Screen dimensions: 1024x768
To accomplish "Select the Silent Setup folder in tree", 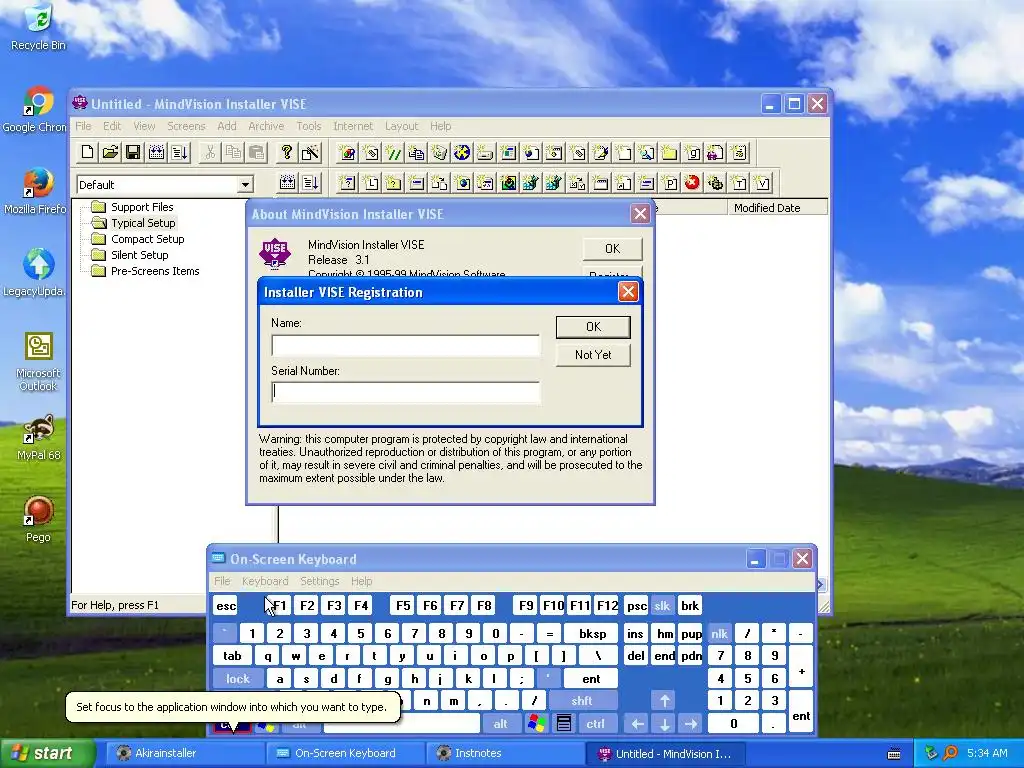I will point(139,255).
